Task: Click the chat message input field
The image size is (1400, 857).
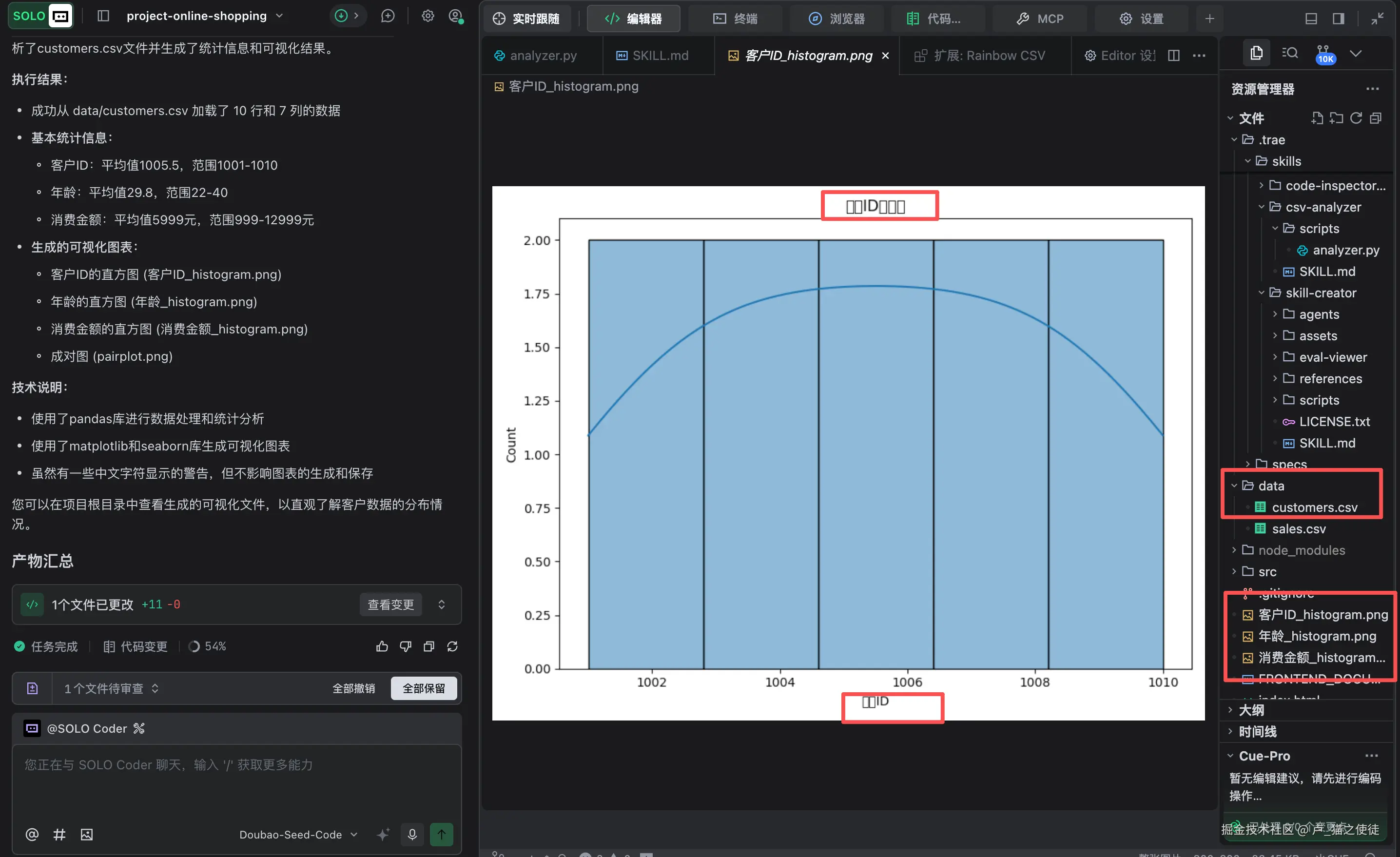Action: pyautogui.click(x=236, y=784)
